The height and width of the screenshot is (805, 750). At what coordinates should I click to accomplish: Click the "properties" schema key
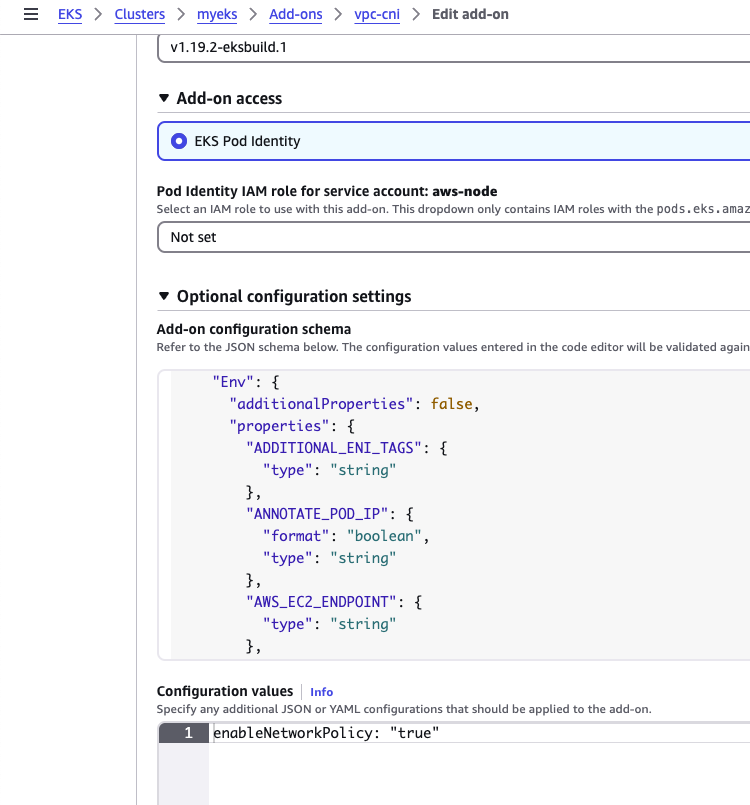click(279, 426)
